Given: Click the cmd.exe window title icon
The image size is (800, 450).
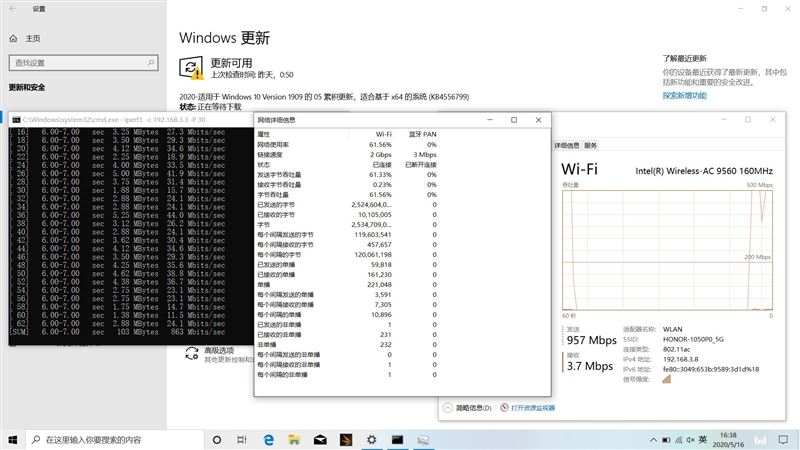Looking at the screenshot, I should (16, 120).
